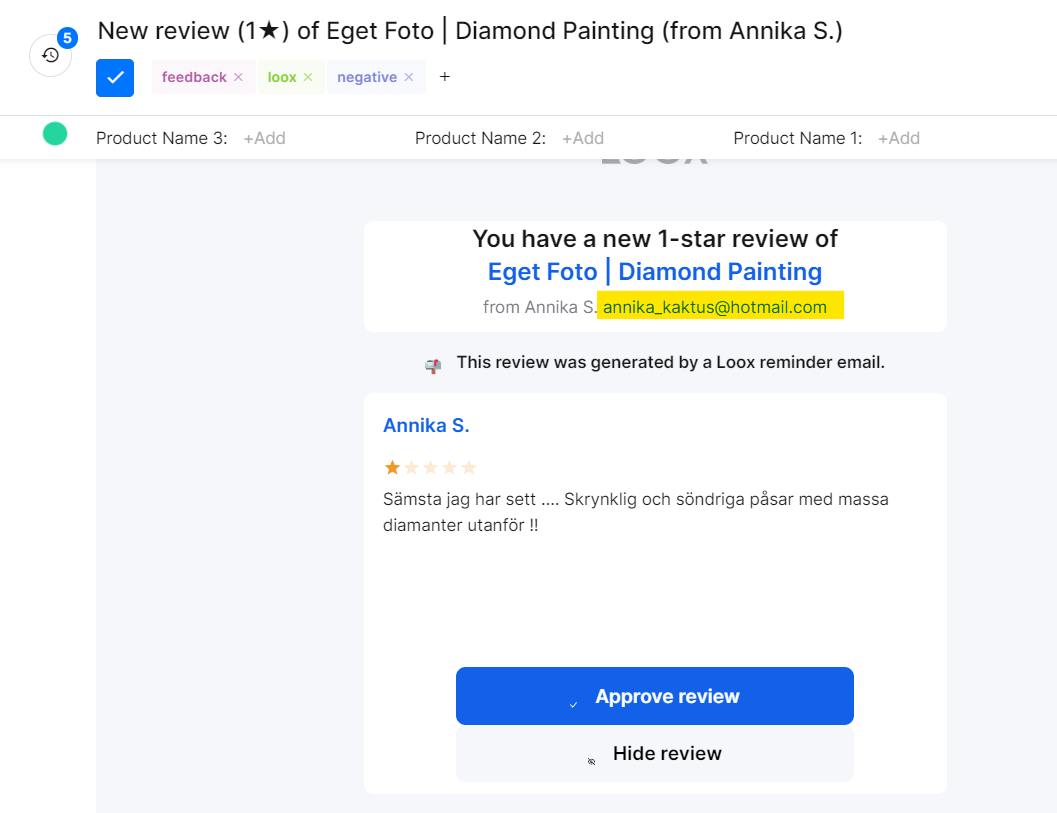This screenshot has width=1057, height=813.
Task: Add value for Product Name 1
Action: (x=898, y=138)
